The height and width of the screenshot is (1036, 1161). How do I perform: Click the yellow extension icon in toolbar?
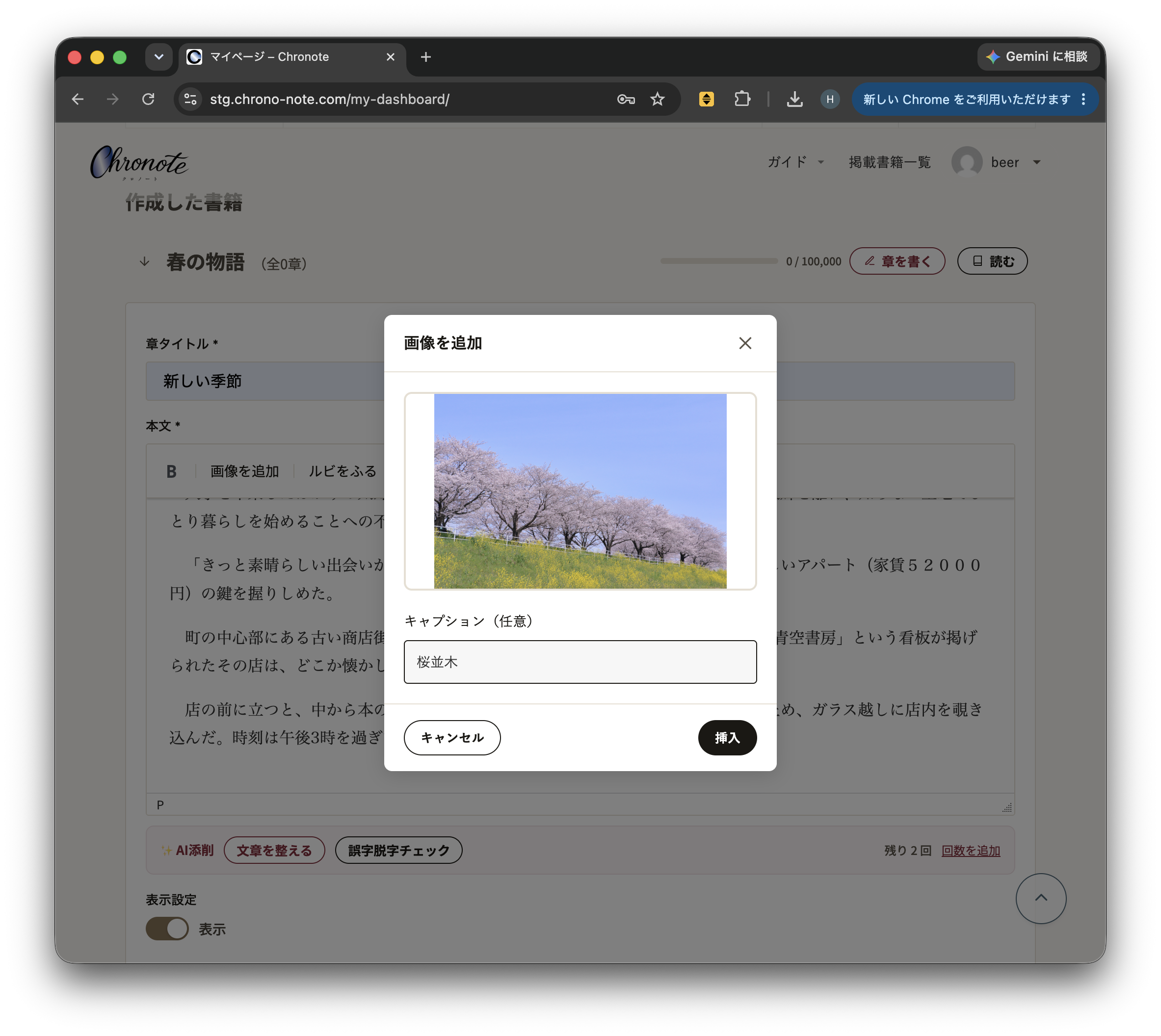(706, 99)
